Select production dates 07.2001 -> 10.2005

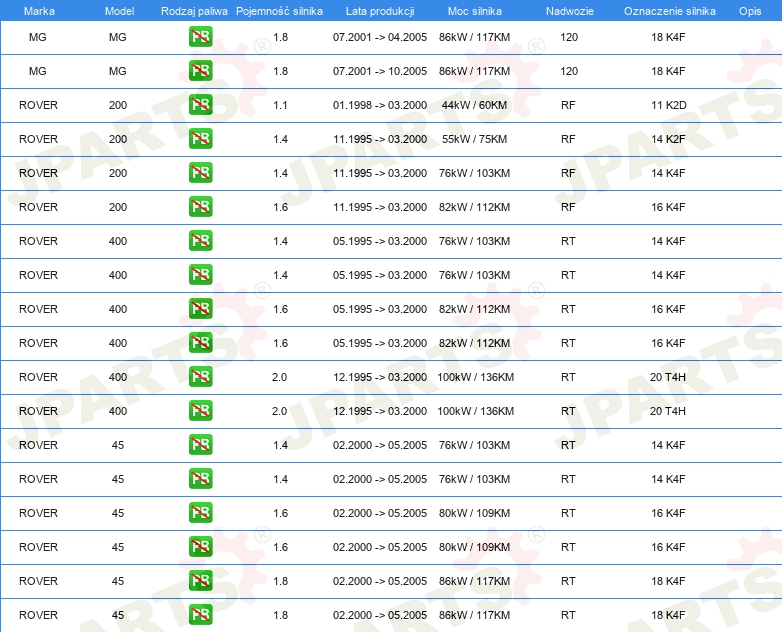click(x=380, y=71)
